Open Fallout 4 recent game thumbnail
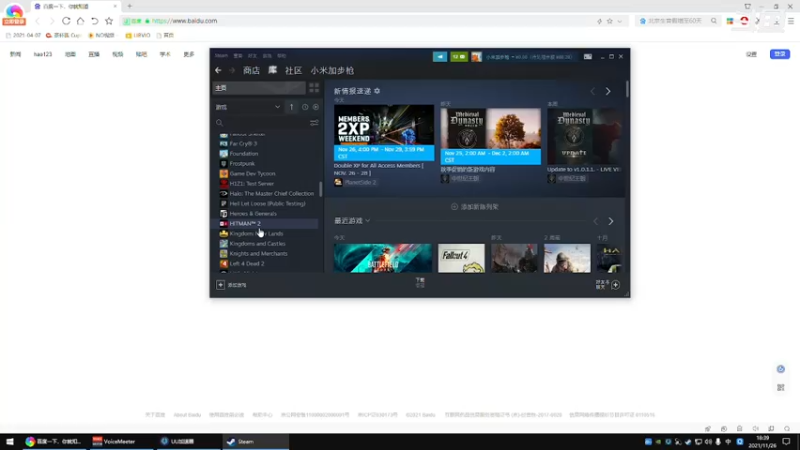 click(461, 258)
